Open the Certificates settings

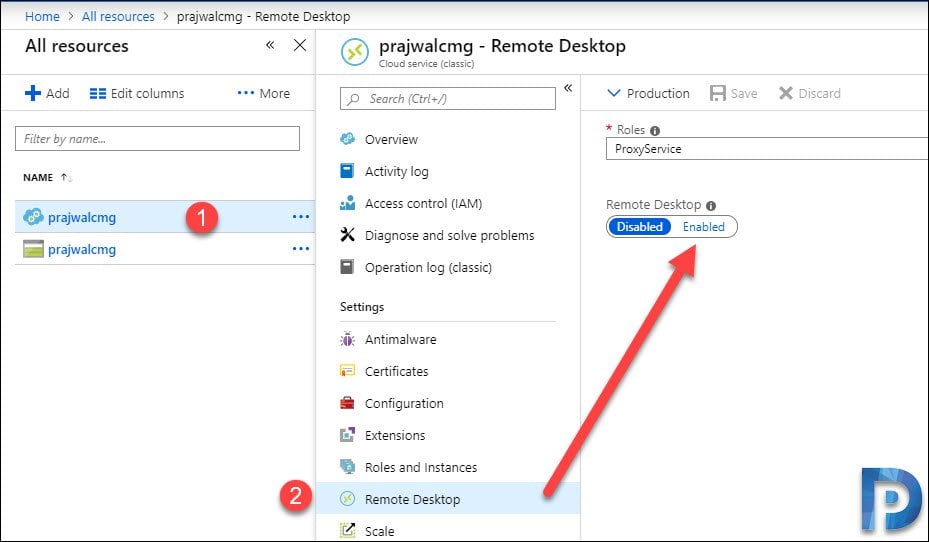pyautogui.click(x=396, y=371)
